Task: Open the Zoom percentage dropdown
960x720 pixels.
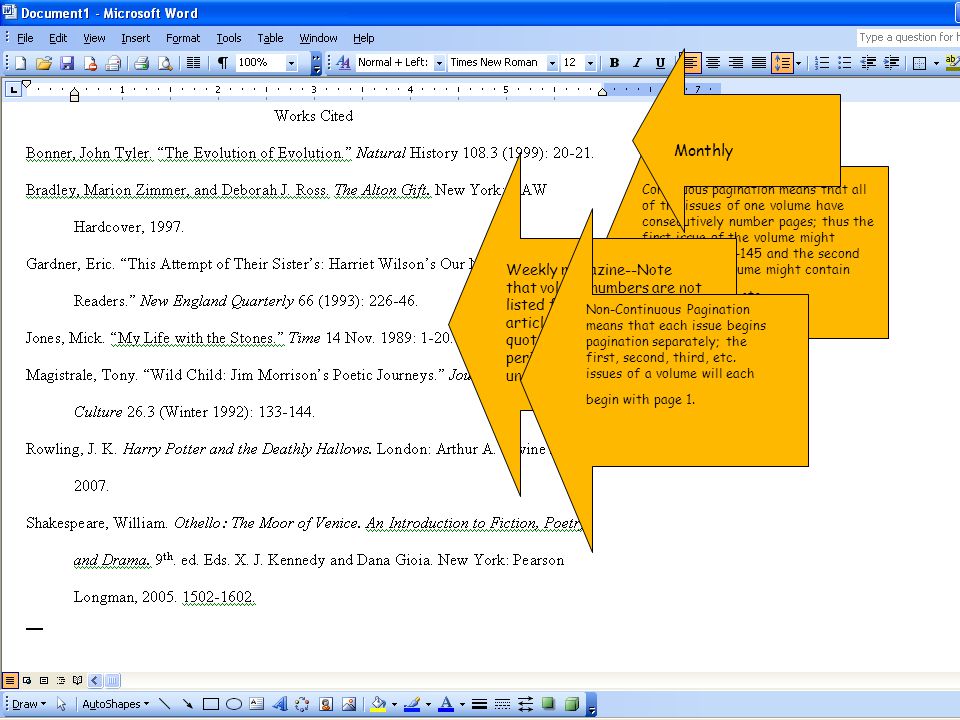Action: [291, 63]
